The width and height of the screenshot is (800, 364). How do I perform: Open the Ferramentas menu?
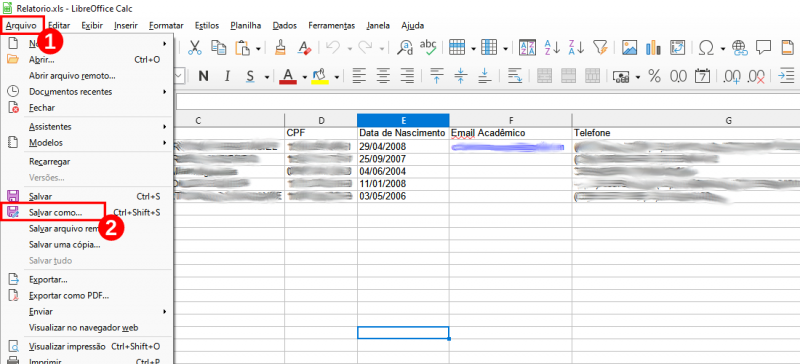pyautogui.click(x=332, y=26)
